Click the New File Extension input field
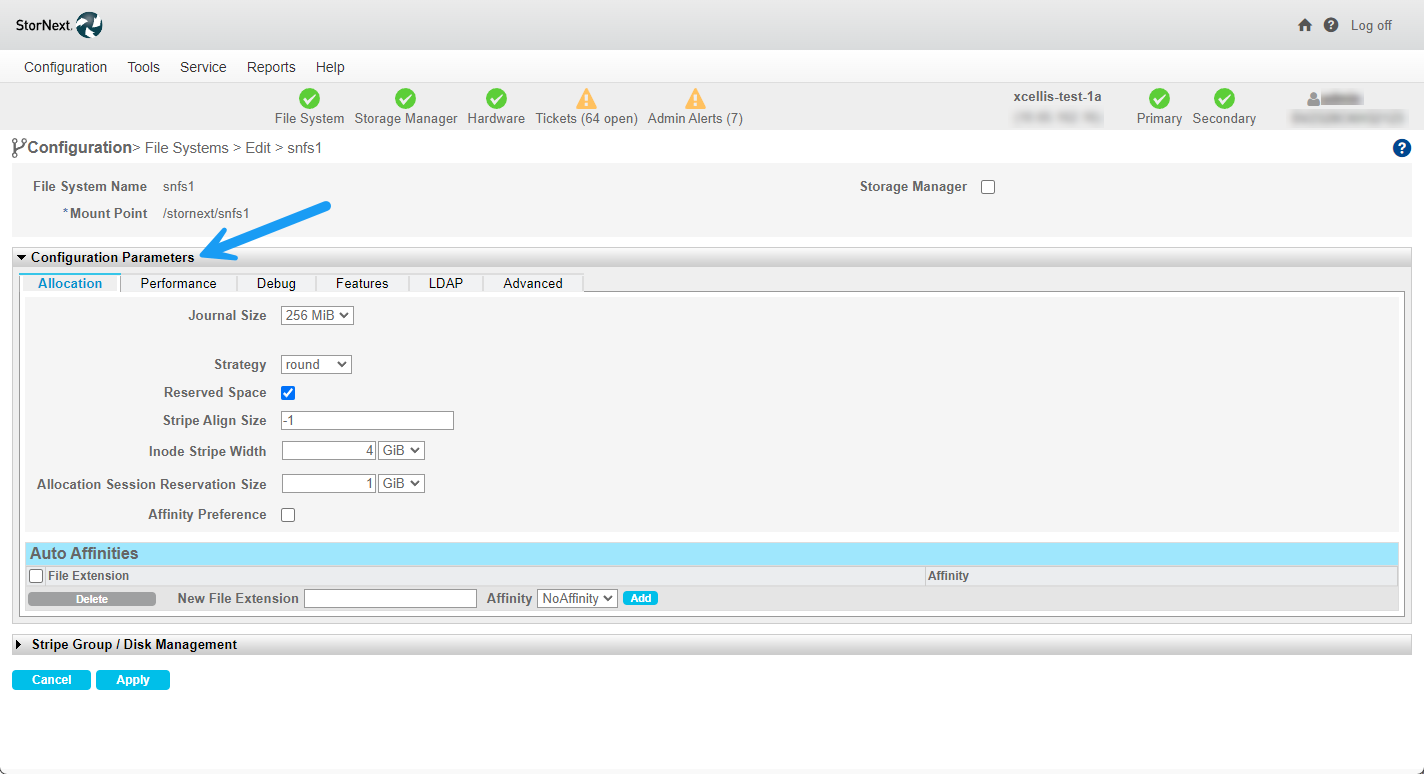This screenshot has height=774, width=1424. [x=391, y=598]
